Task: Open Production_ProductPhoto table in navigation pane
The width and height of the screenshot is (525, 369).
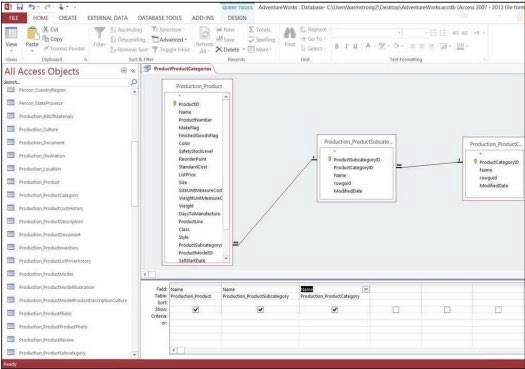Action: coord(45,313)
